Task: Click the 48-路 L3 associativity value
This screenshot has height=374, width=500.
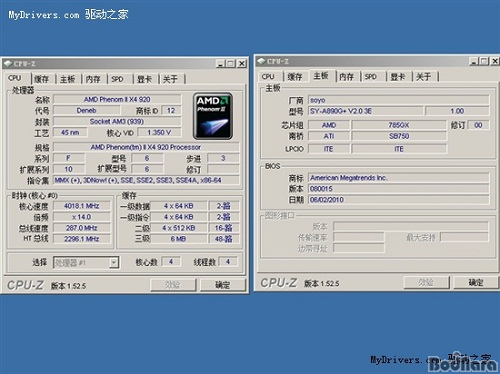Action: point(223,239)
